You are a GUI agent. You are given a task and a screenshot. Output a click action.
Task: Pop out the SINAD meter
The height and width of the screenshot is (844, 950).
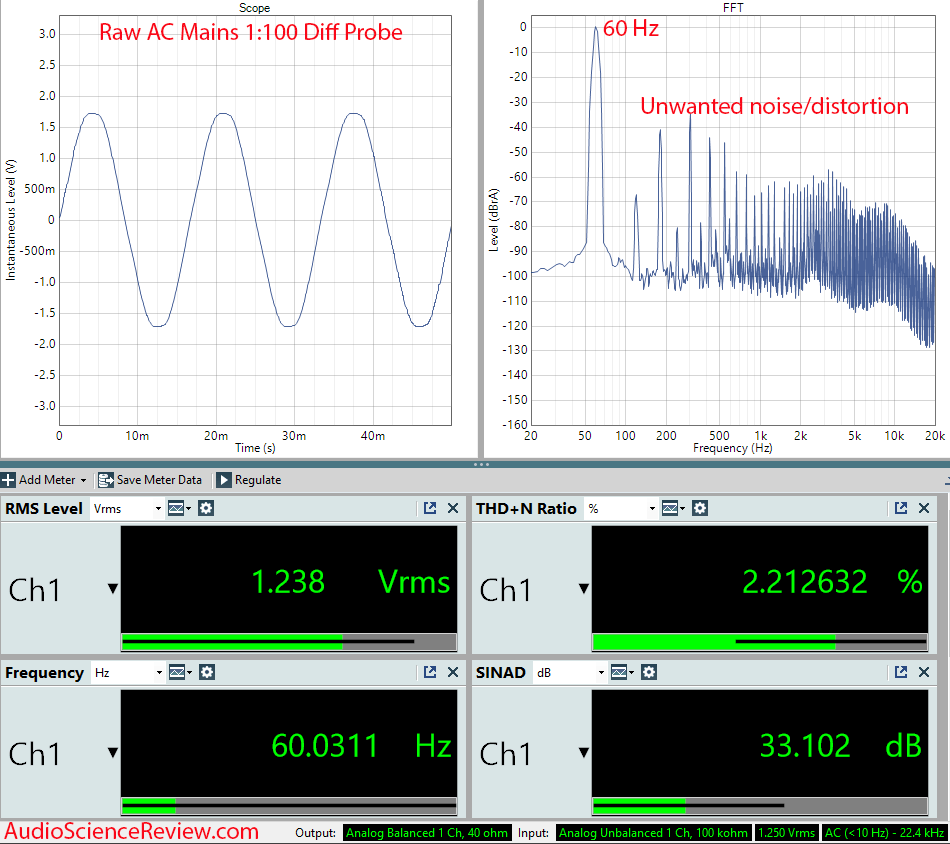901,672
